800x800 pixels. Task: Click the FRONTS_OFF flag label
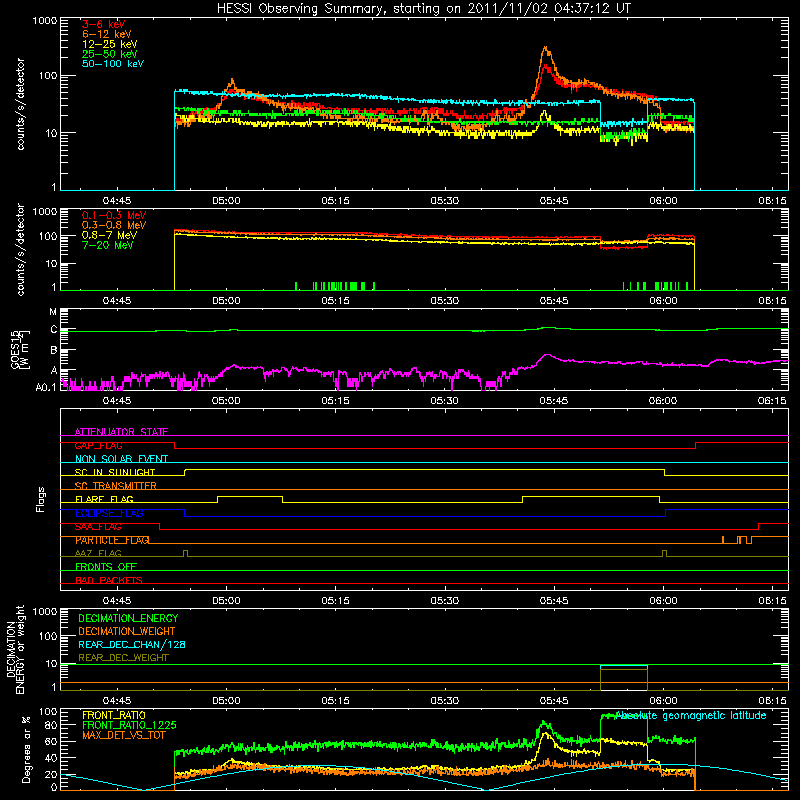pos(106,567)
